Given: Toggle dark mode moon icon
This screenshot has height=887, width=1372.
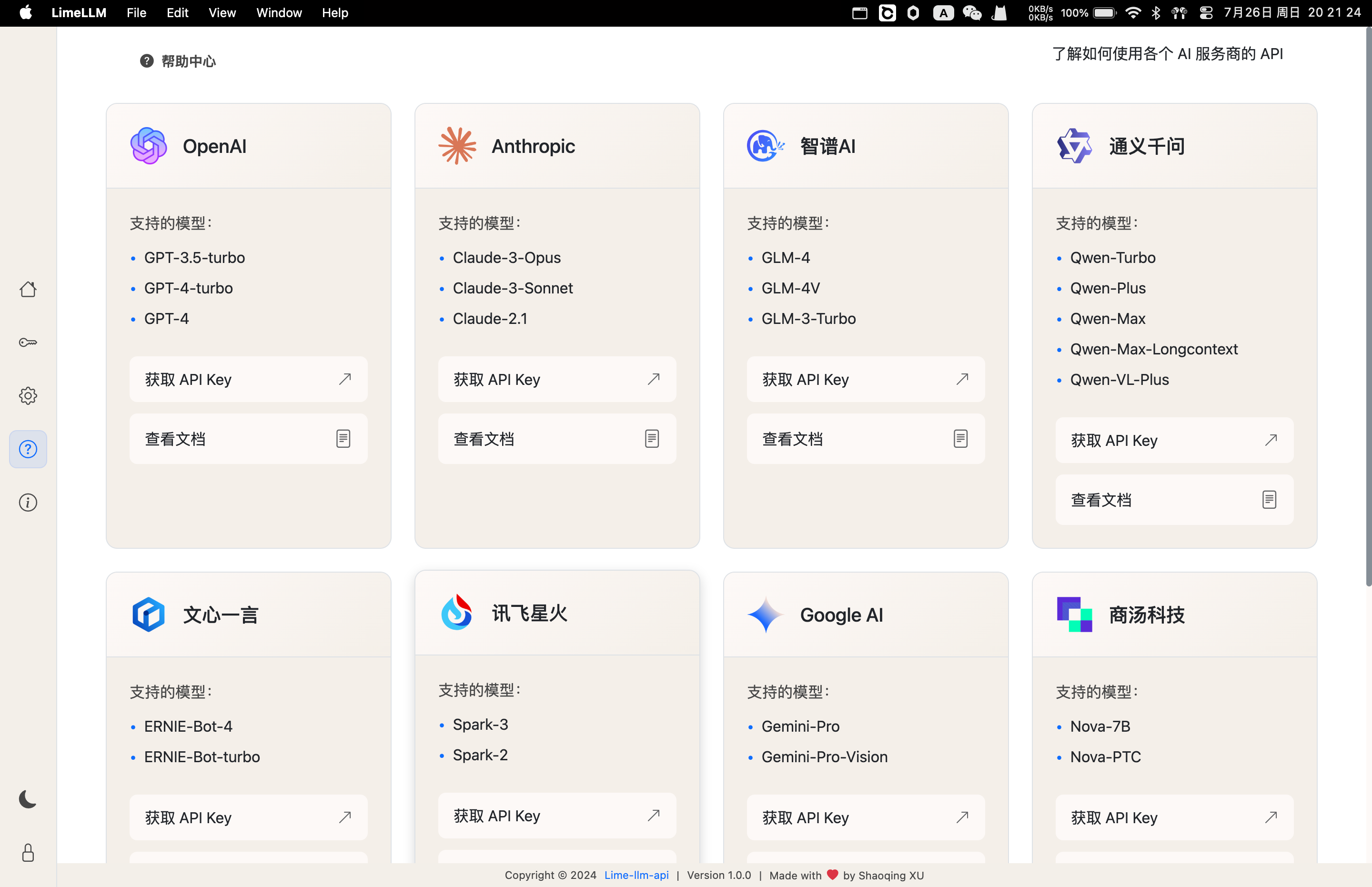Looking at the screenshot, I should pos(28,799).
